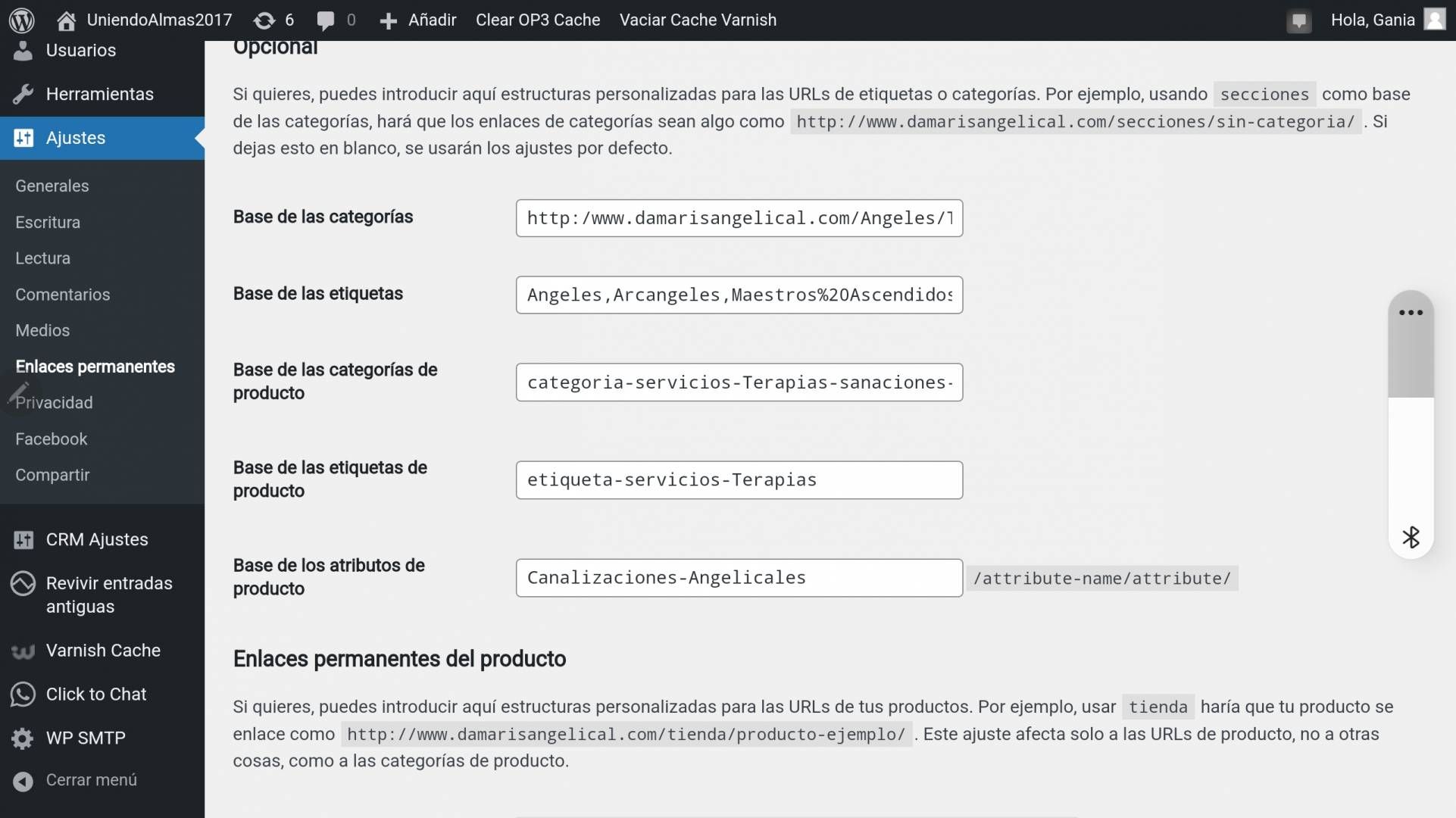1456x818 pixels.
Task: Open Escritura settings
Action: point(48,222)
